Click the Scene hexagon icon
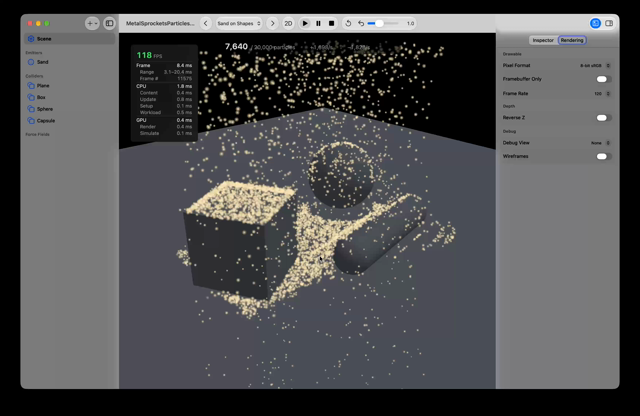Screen dimensions: 640x416 [x=31, y=39]
